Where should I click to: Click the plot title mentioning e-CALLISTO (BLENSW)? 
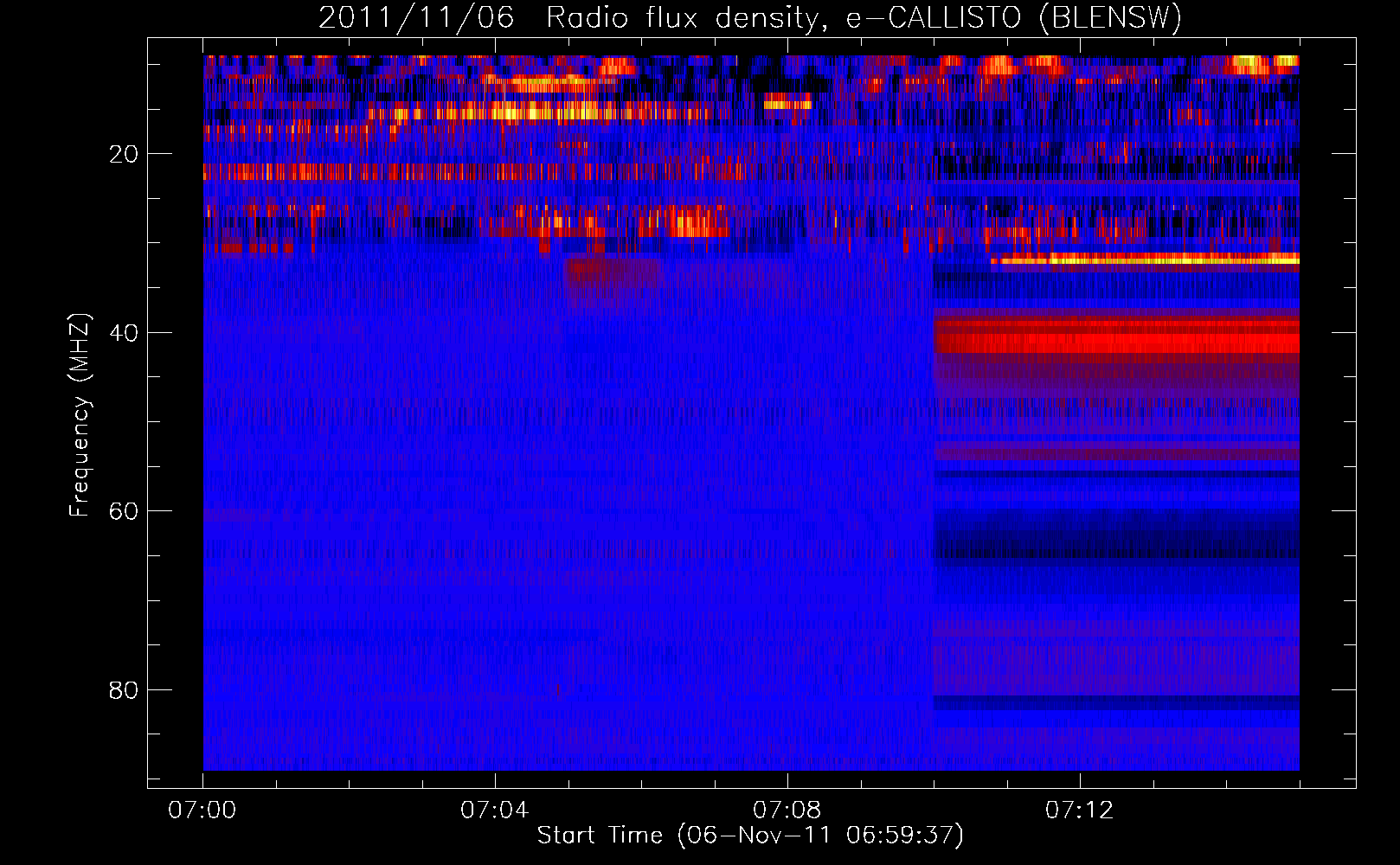[749, 17]
